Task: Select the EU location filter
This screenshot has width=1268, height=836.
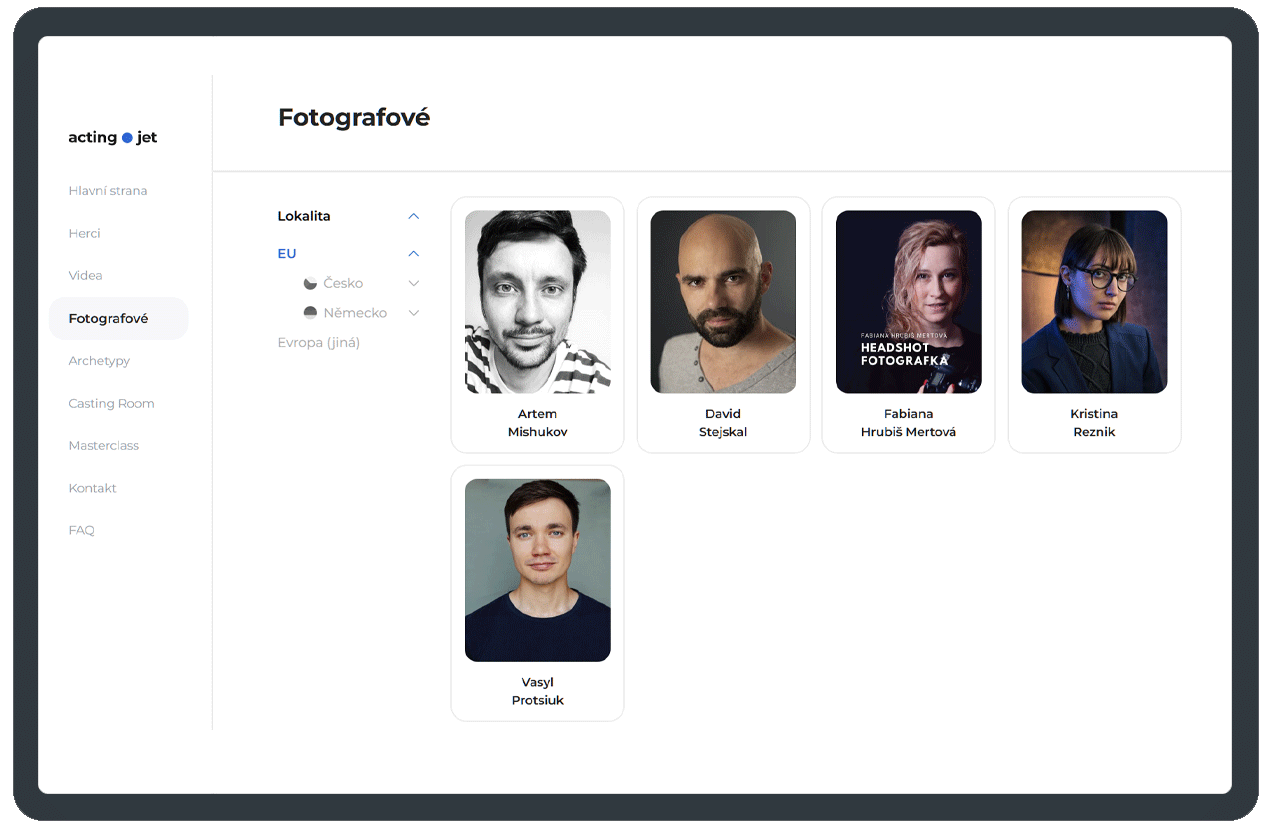Action: tap(287, 254)
